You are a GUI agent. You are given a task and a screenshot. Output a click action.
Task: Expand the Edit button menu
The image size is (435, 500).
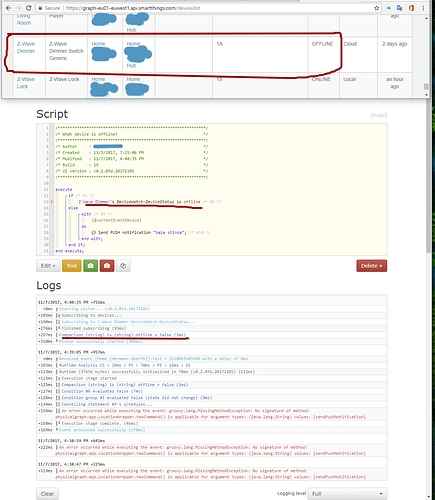click(x=48, y=266)
